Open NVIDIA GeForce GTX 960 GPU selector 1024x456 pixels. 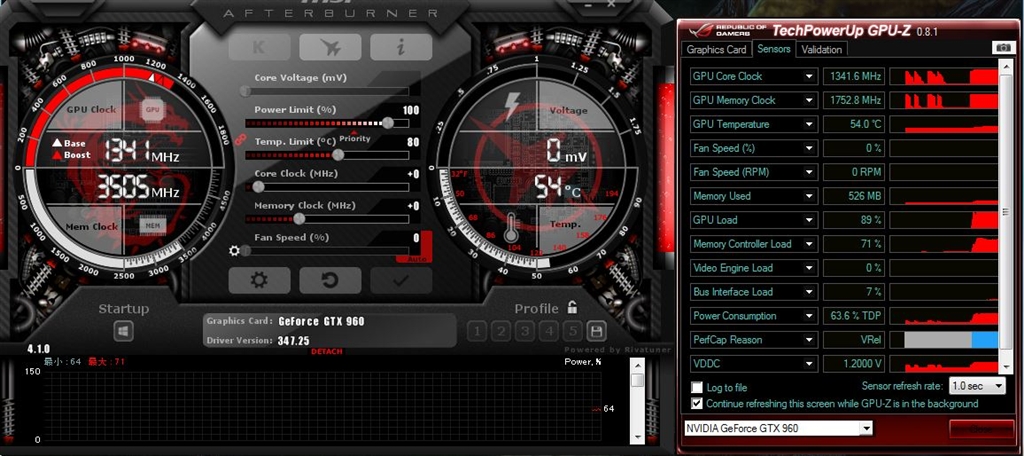tap(778, 429)
